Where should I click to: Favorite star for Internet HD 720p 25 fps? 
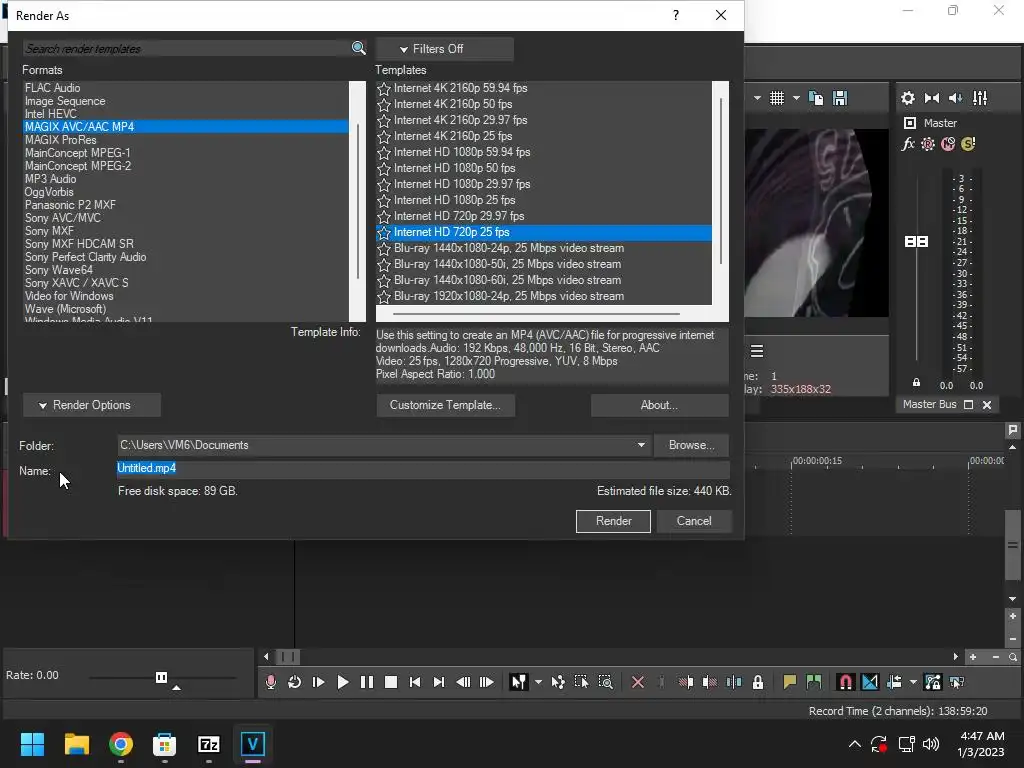pos(384,232)
